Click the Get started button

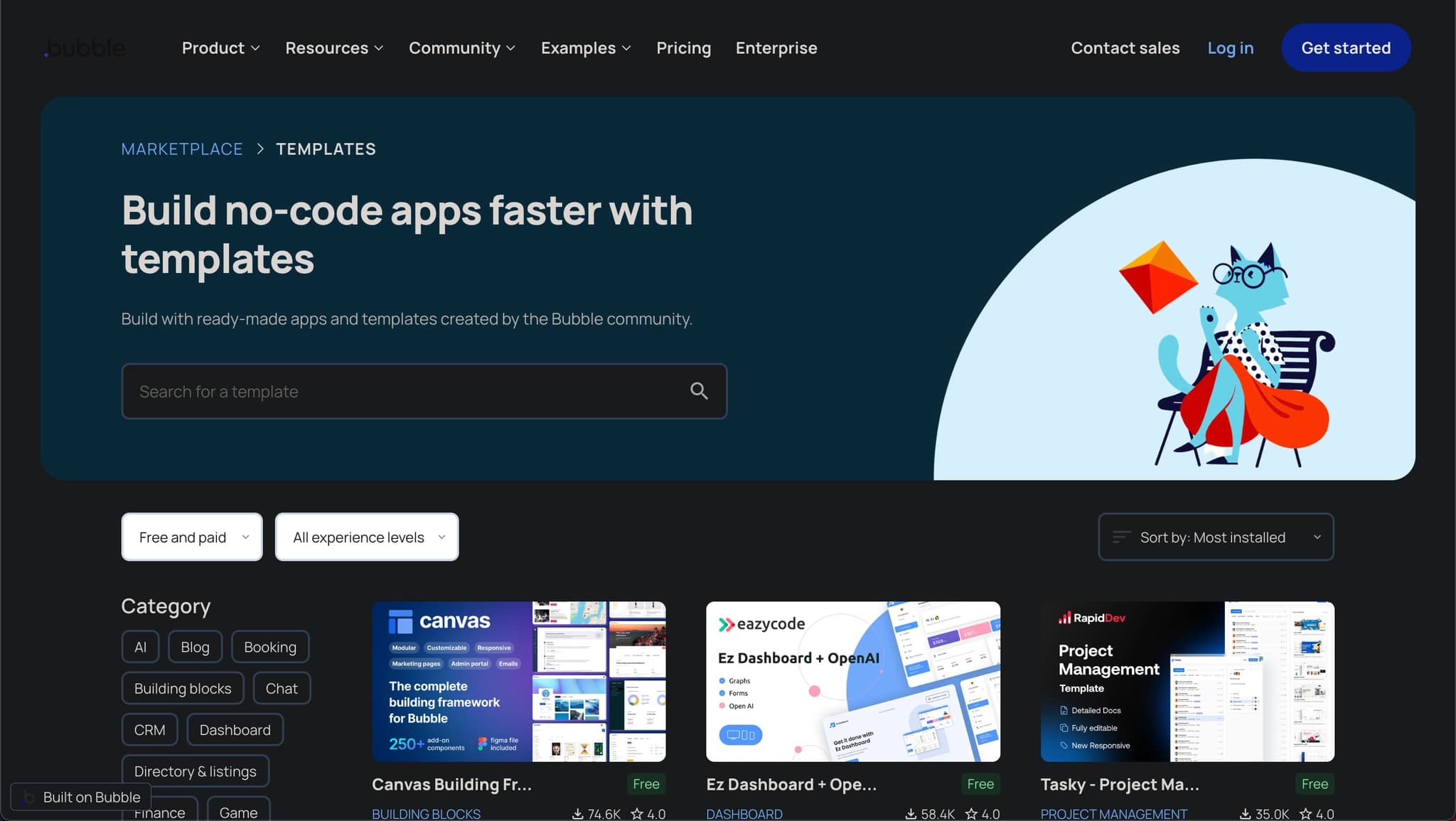pos(1345,48)
